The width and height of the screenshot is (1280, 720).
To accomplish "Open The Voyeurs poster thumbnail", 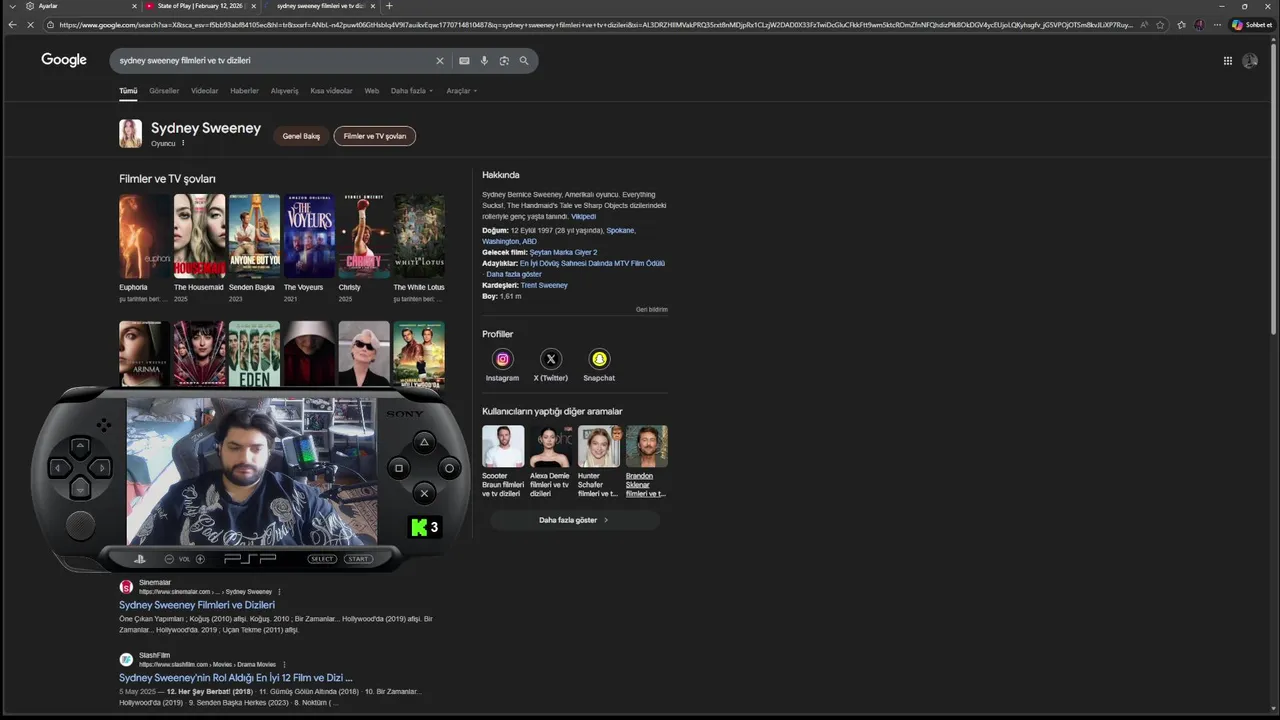I will 309,236.
